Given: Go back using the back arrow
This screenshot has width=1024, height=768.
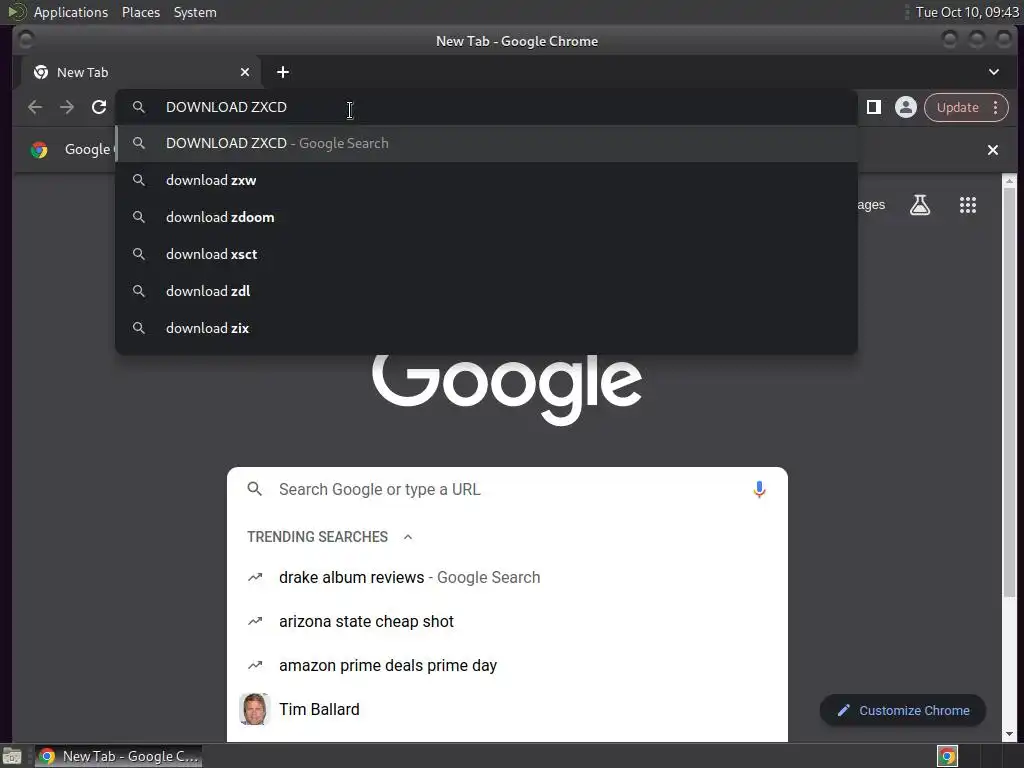Looking at the screenshot, I should pyautogui.click(x=35, y=107).
